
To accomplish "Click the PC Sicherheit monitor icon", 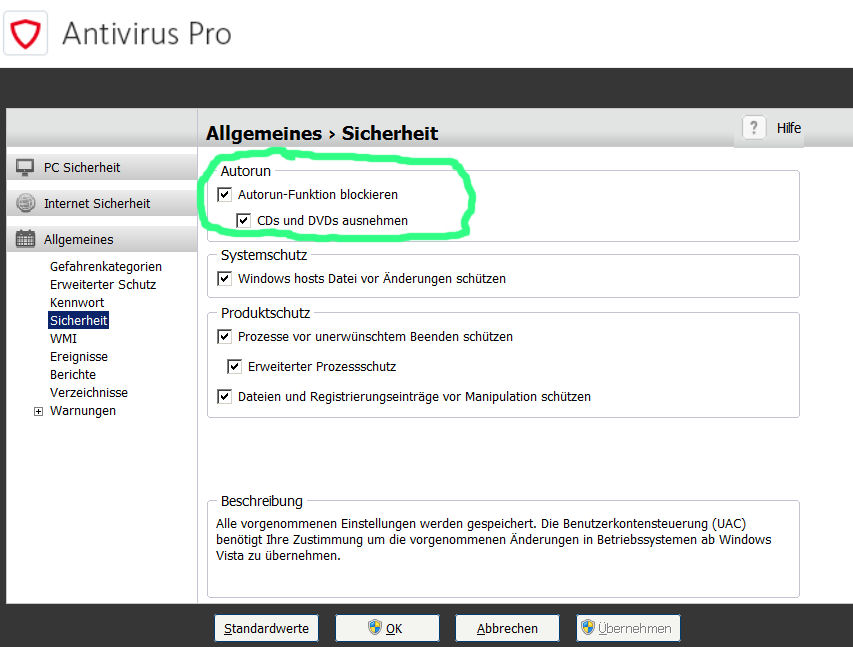I will coord(25,168).
